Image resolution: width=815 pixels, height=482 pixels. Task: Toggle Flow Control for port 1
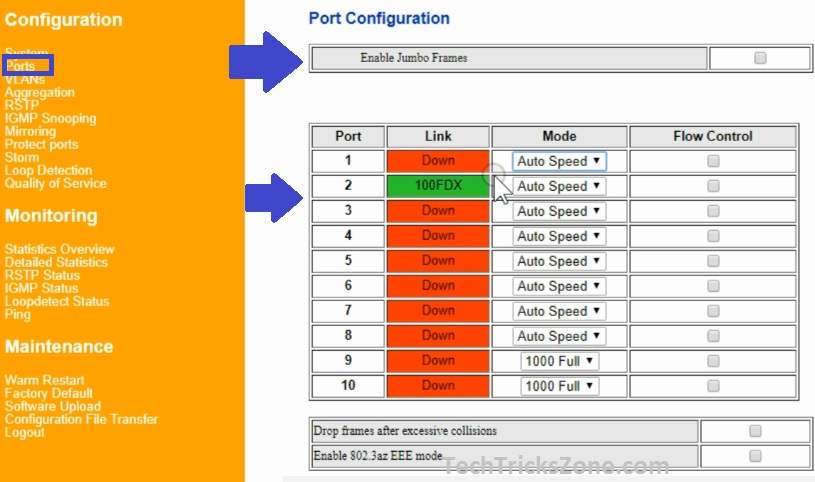[713, 161]
